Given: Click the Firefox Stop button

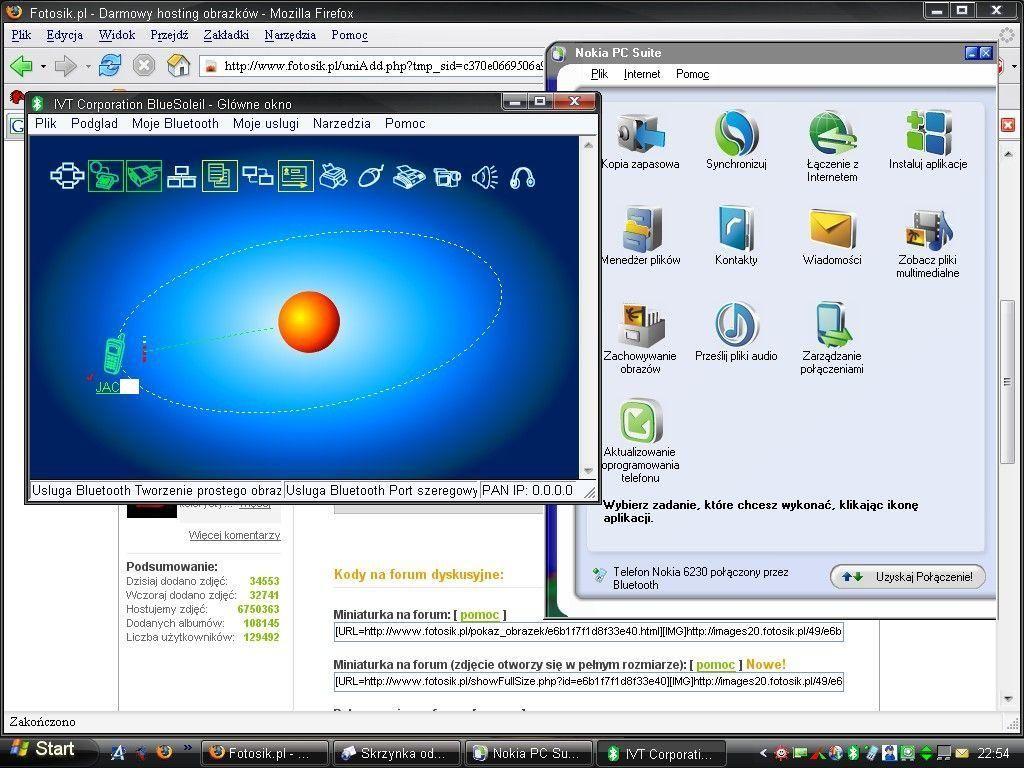Looking at the screenshot, I should coord(144,65).
